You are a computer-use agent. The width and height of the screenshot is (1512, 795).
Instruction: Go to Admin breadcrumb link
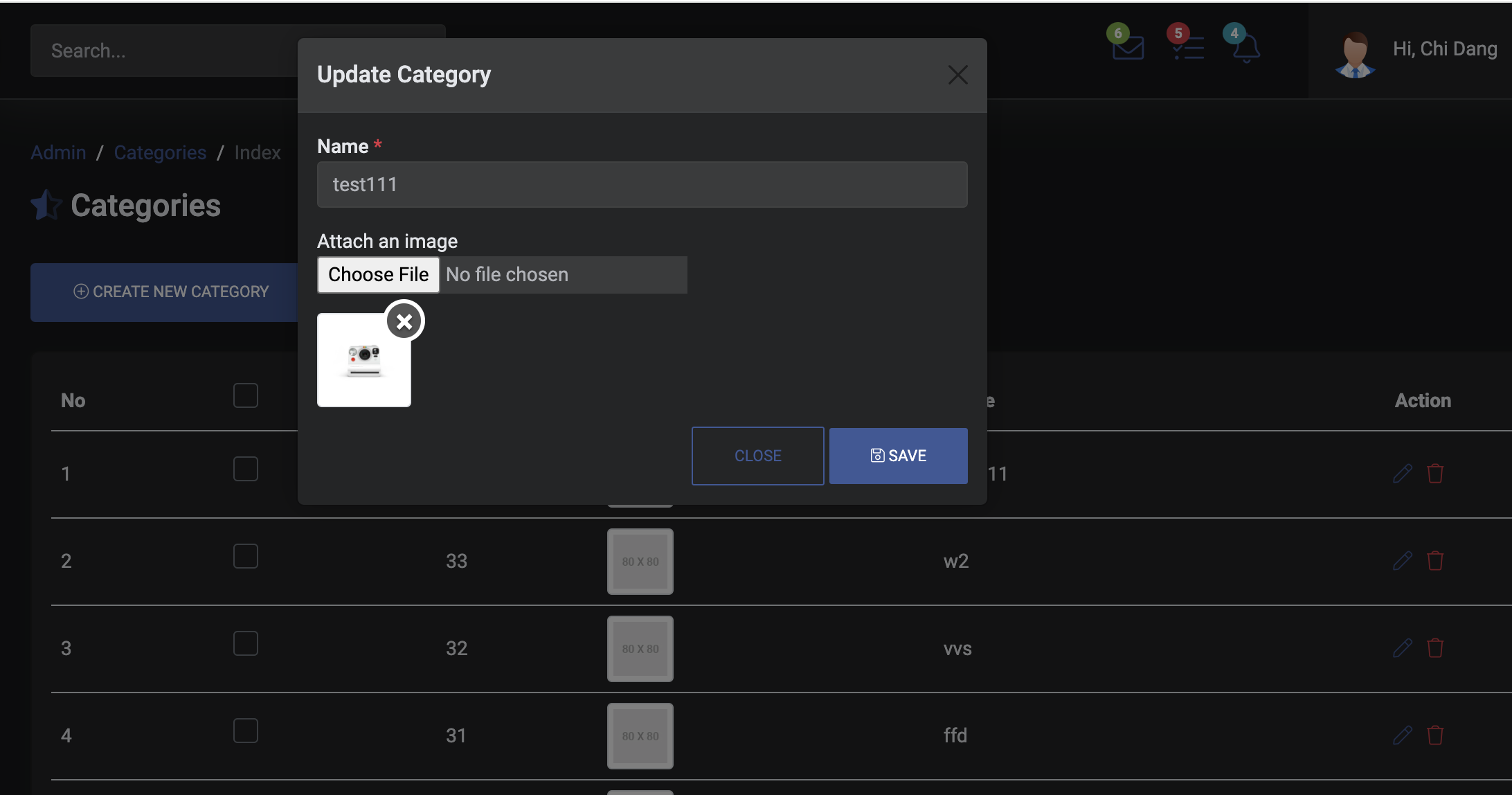click(x=58, y=152)
